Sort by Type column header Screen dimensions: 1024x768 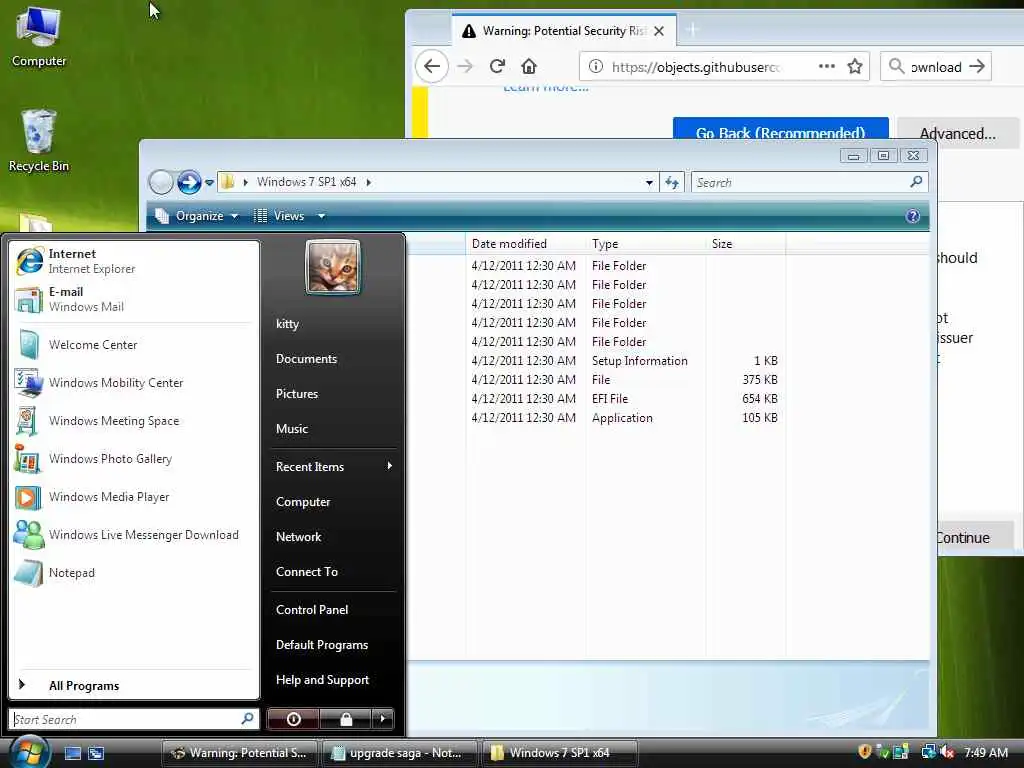tap(645, 244)
